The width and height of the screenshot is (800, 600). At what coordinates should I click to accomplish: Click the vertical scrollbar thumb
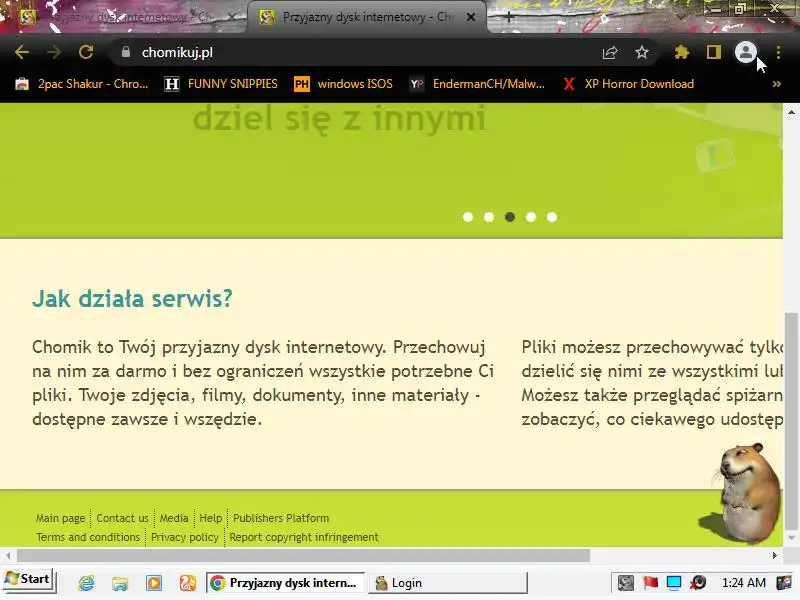[x=791, y=421]
